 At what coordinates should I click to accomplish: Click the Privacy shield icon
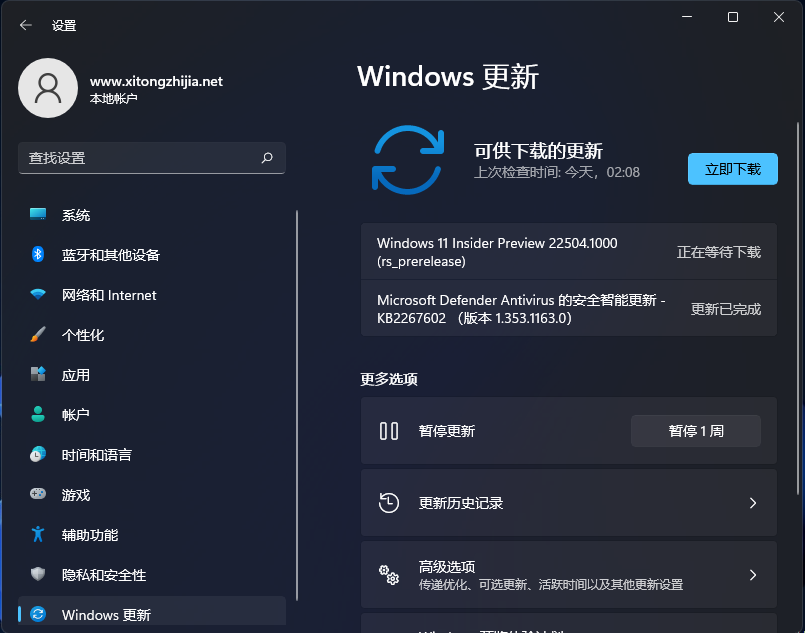click(x=38, y=574)
